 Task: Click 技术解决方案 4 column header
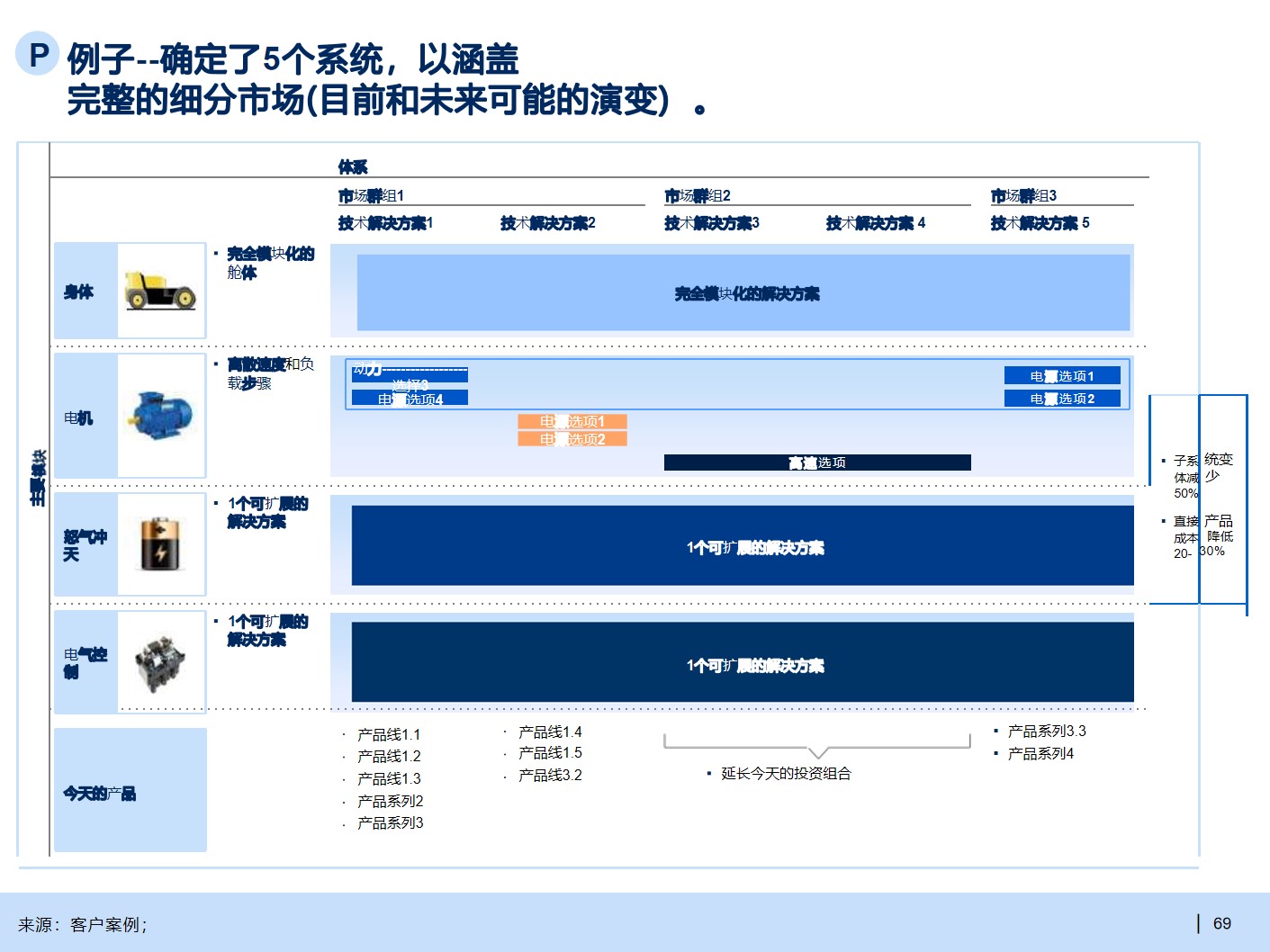(876, 222)
